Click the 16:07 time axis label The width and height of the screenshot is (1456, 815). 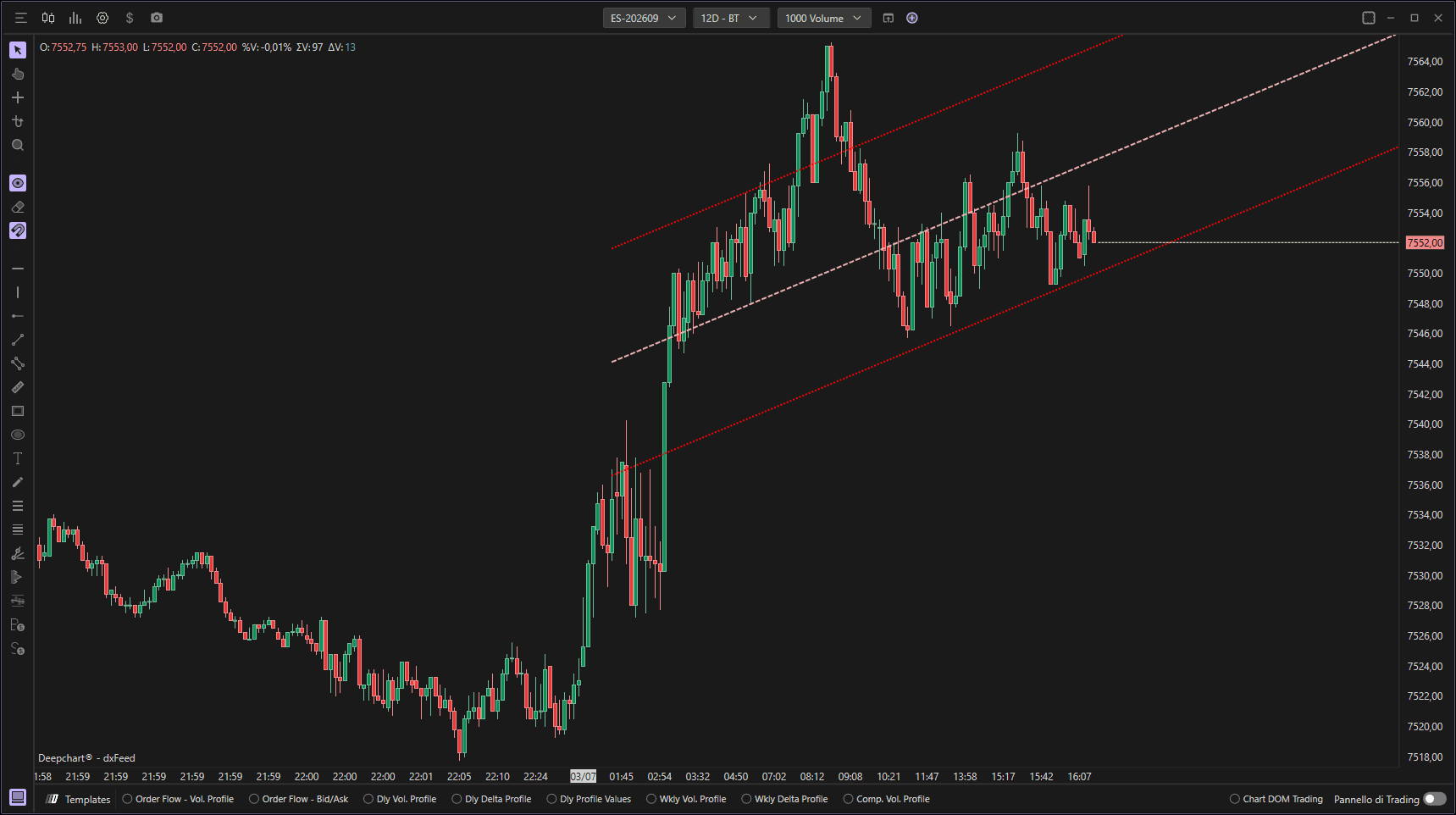click(1079, 776)
